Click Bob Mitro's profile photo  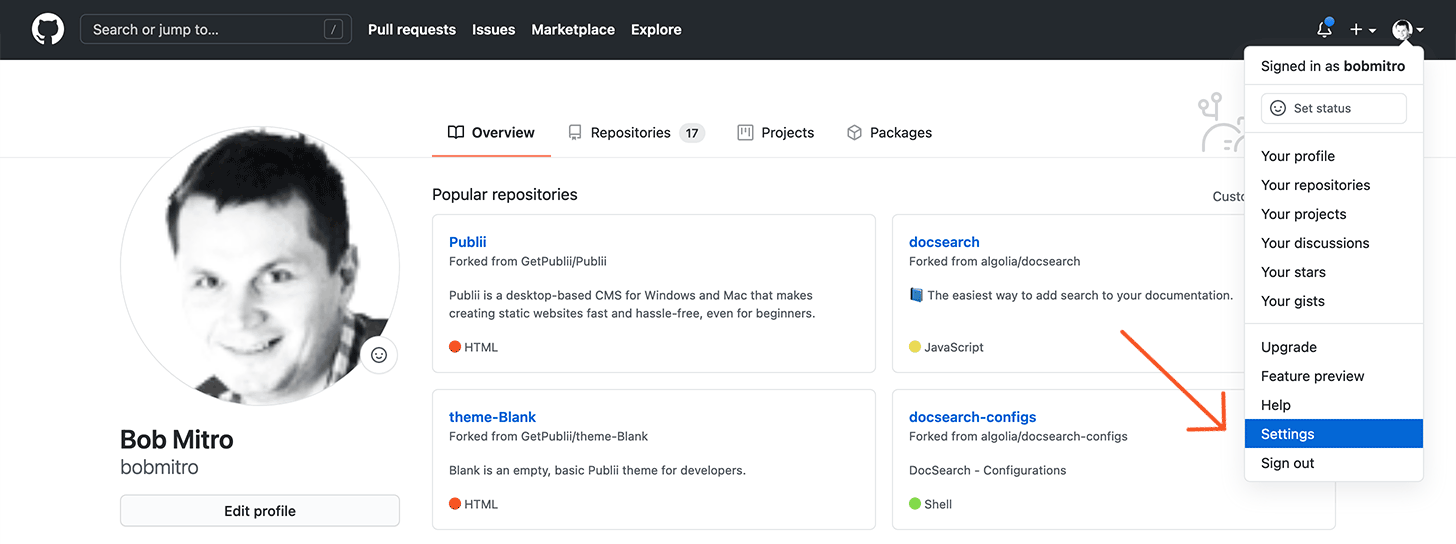point(259,266)
